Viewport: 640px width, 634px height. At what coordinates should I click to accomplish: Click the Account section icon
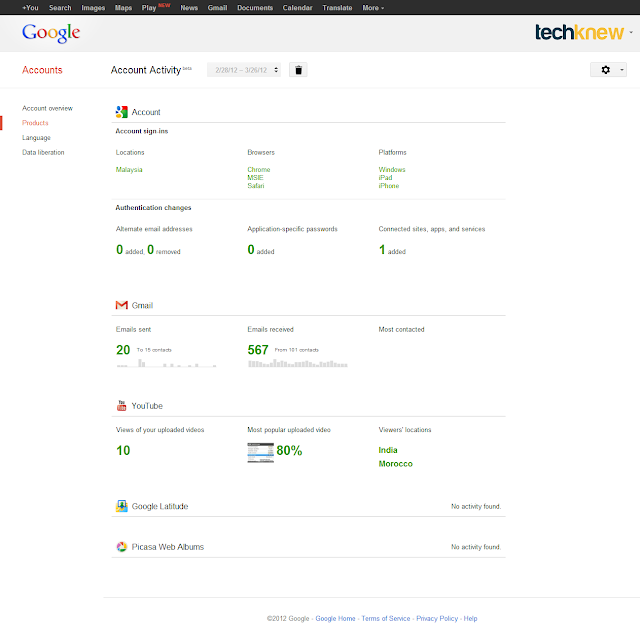121,112
